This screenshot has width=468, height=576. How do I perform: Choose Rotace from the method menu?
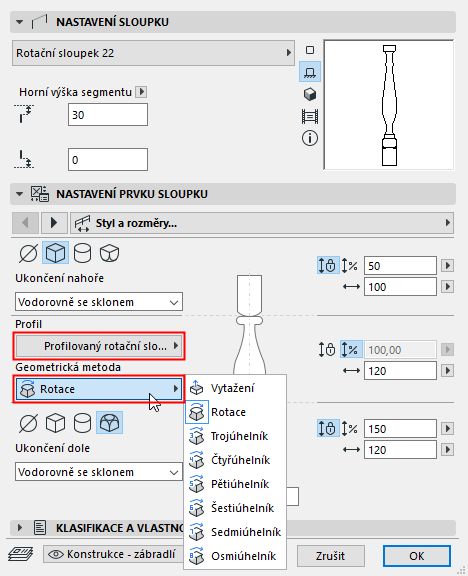point(235,412)
